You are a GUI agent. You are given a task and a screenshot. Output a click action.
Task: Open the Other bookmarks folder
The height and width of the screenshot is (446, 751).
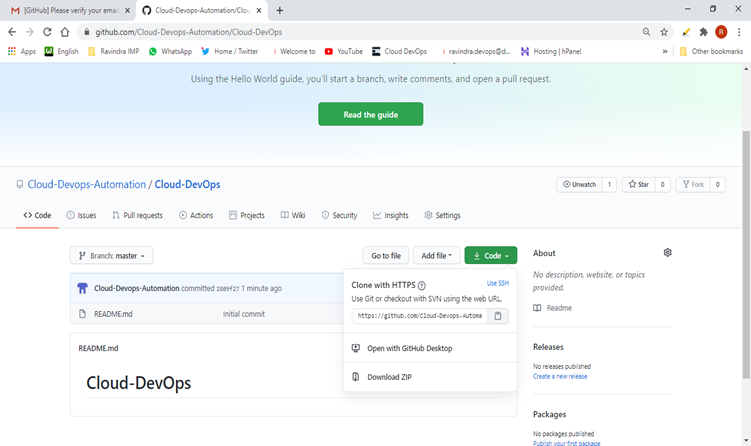click(711, 51)
